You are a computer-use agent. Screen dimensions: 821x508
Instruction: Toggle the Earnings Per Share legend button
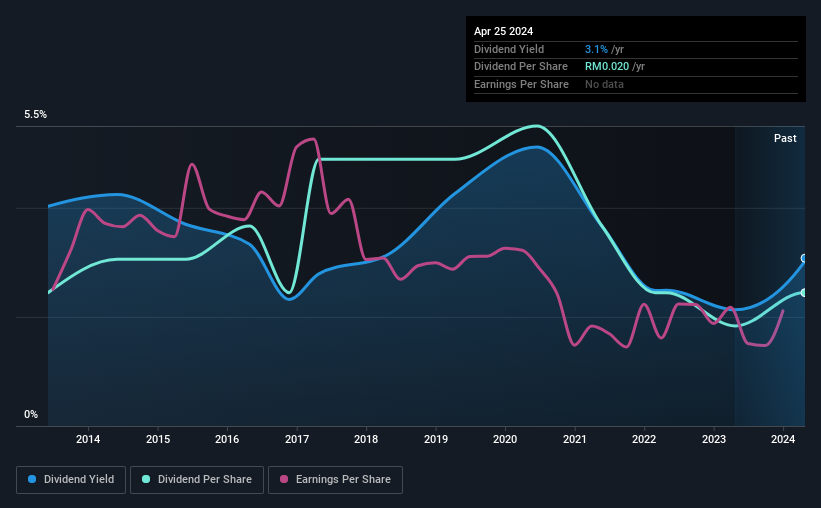[x=335, y=480]
